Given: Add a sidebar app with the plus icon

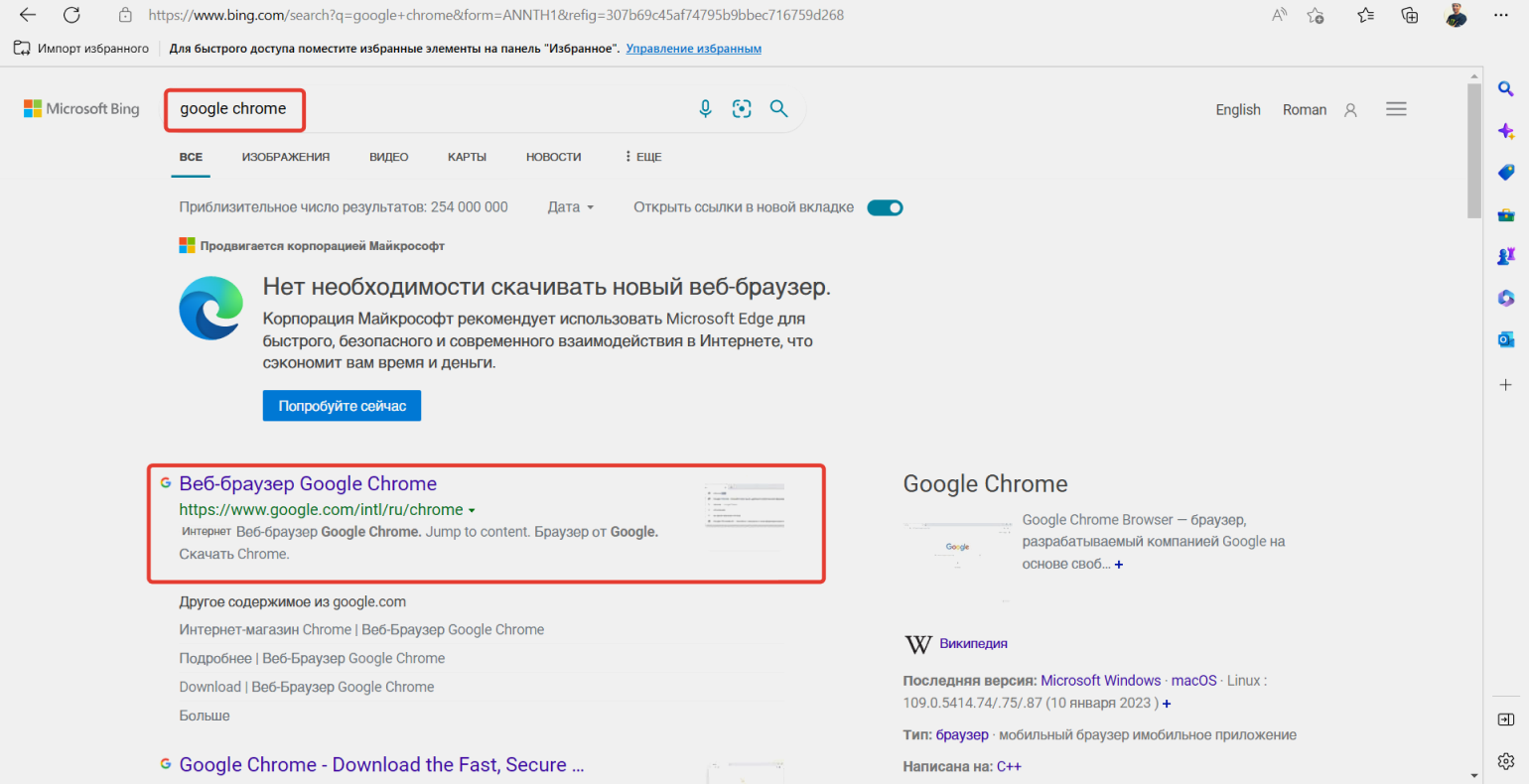Looking at the screenshot, I should [x=1506, y=384].
